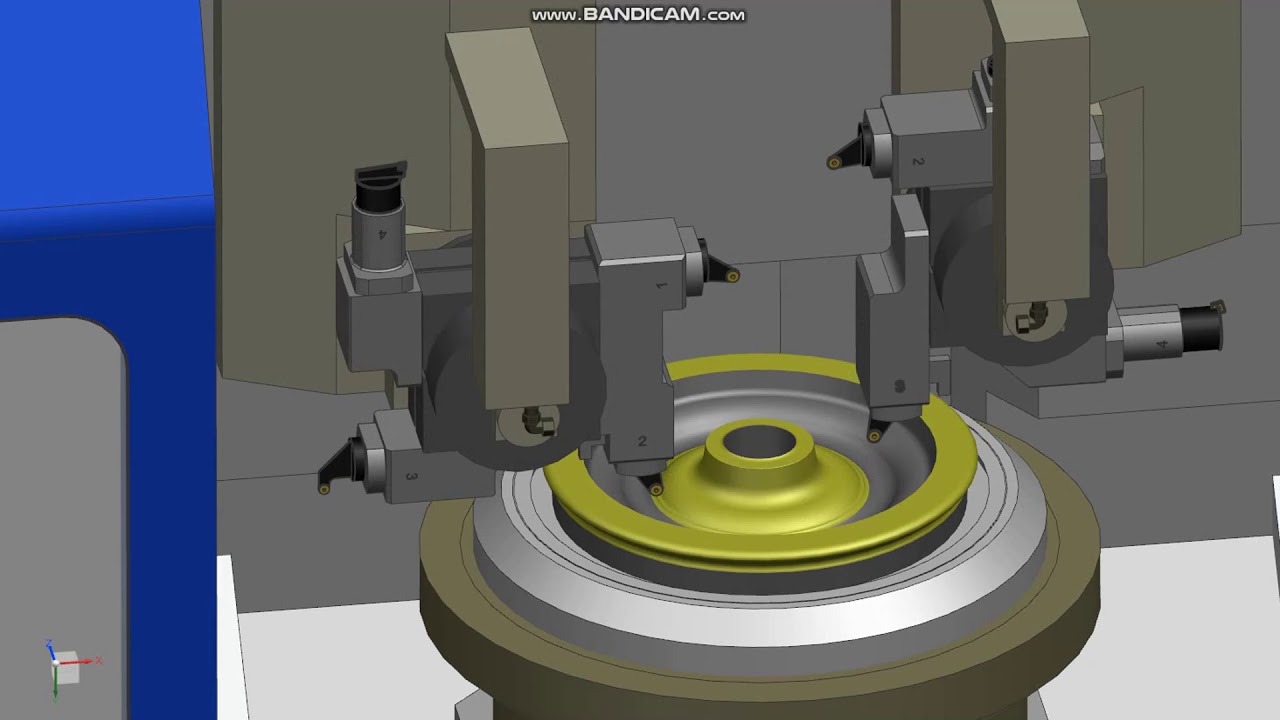This screenshot has height=720, width=1280.
Task: Click the XYZ coordinate triad
Action: [68, 666]
